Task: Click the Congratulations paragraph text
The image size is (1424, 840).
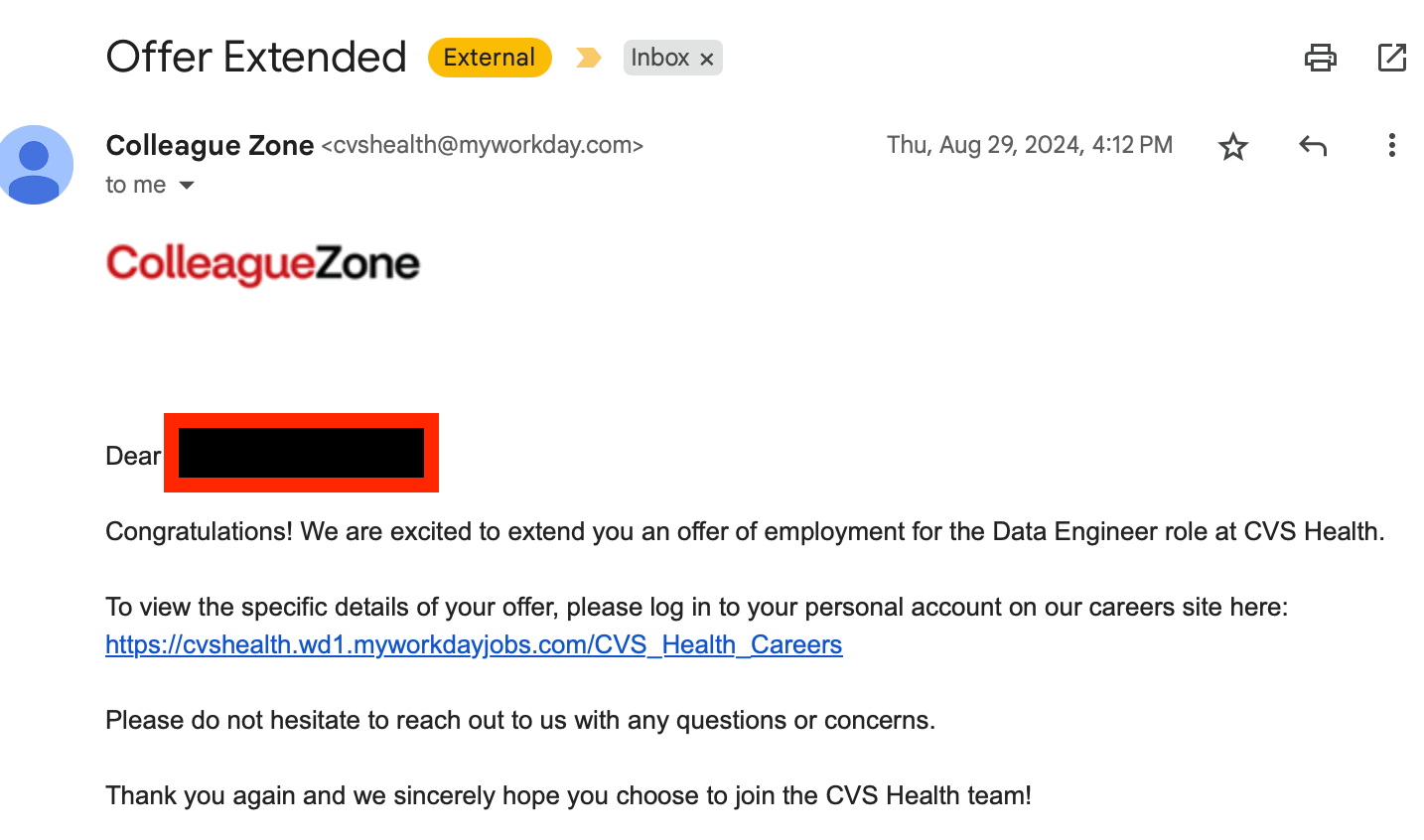Action: pyautogui.click(x=745, y=532)
